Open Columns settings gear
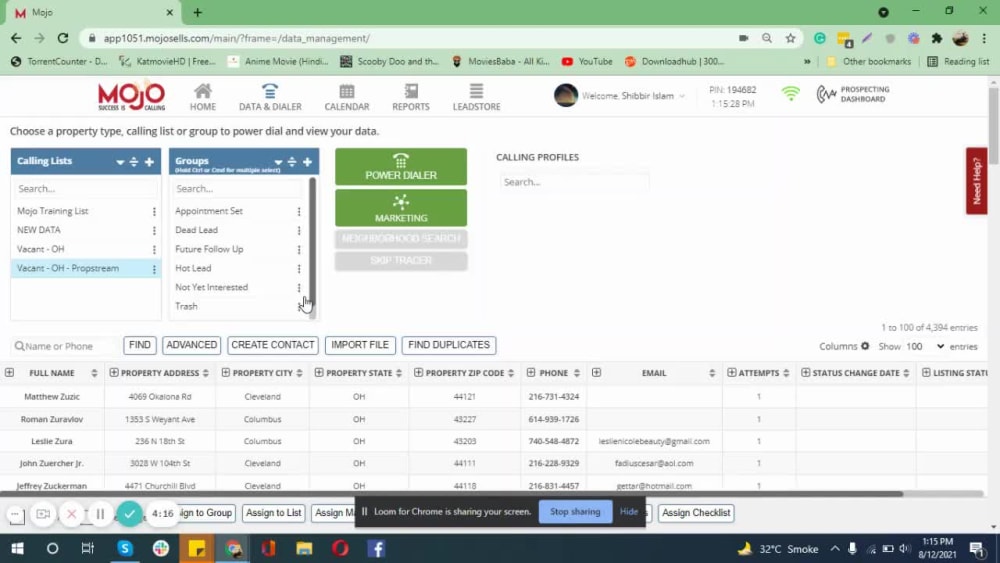The image size is (1000, 563). coord(865,346)
